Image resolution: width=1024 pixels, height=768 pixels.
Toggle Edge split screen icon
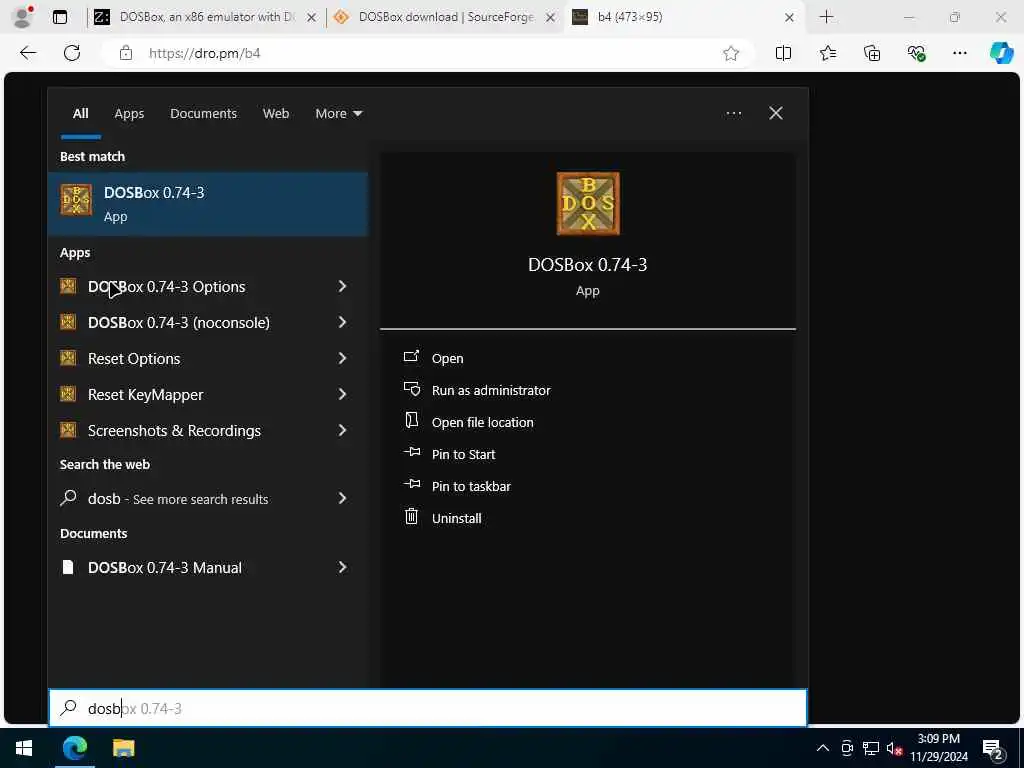click(x=783, y=54)
